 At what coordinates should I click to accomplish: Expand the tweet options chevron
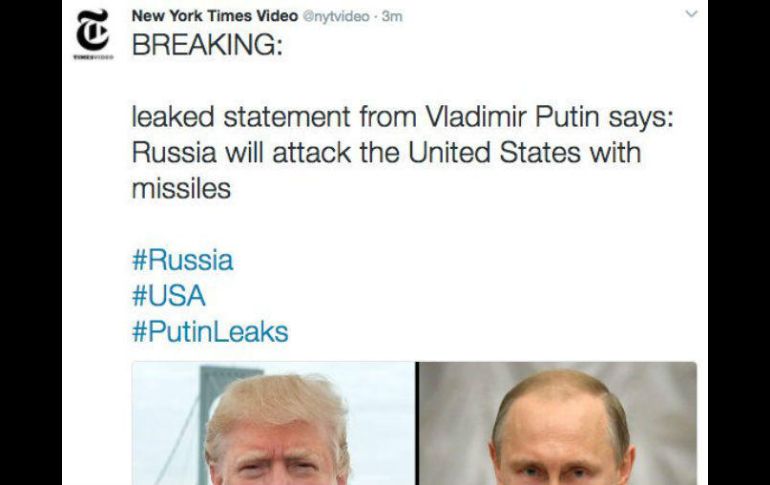[x=689, y=16]
